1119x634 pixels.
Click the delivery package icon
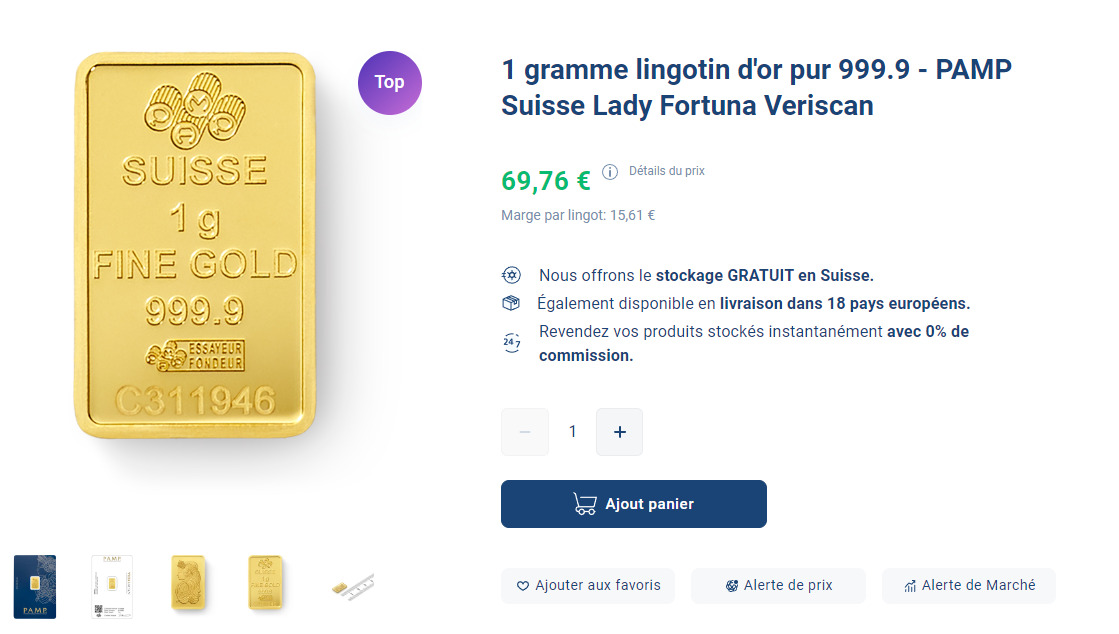pyautogui.click(x=511, y=302)
